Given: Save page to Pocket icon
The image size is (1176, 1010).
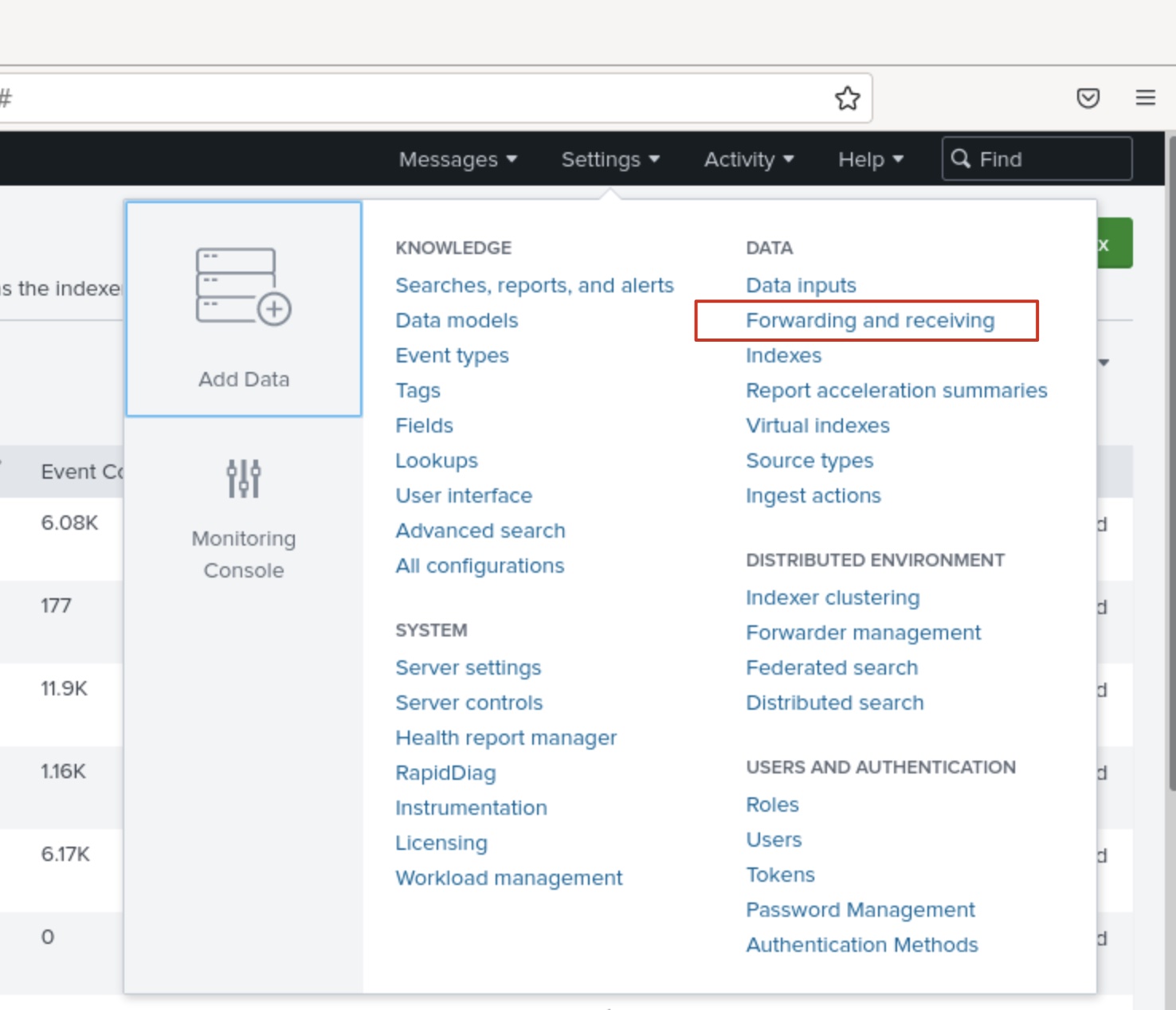Looking at the screenshot, I should pyautogui.click(x=1088, y=98).
